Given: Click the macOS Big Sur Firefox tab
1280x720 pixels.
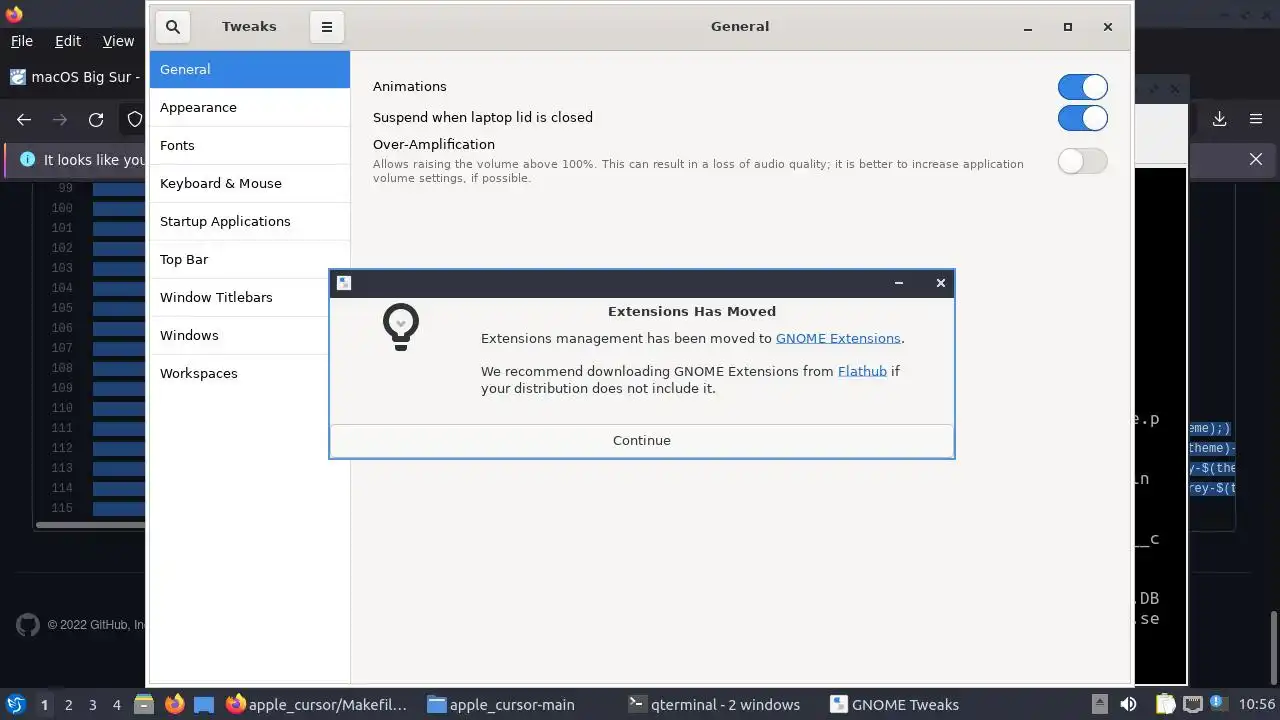Looking at the screenshot, I should pyautogui.click(x=75, y=77).
